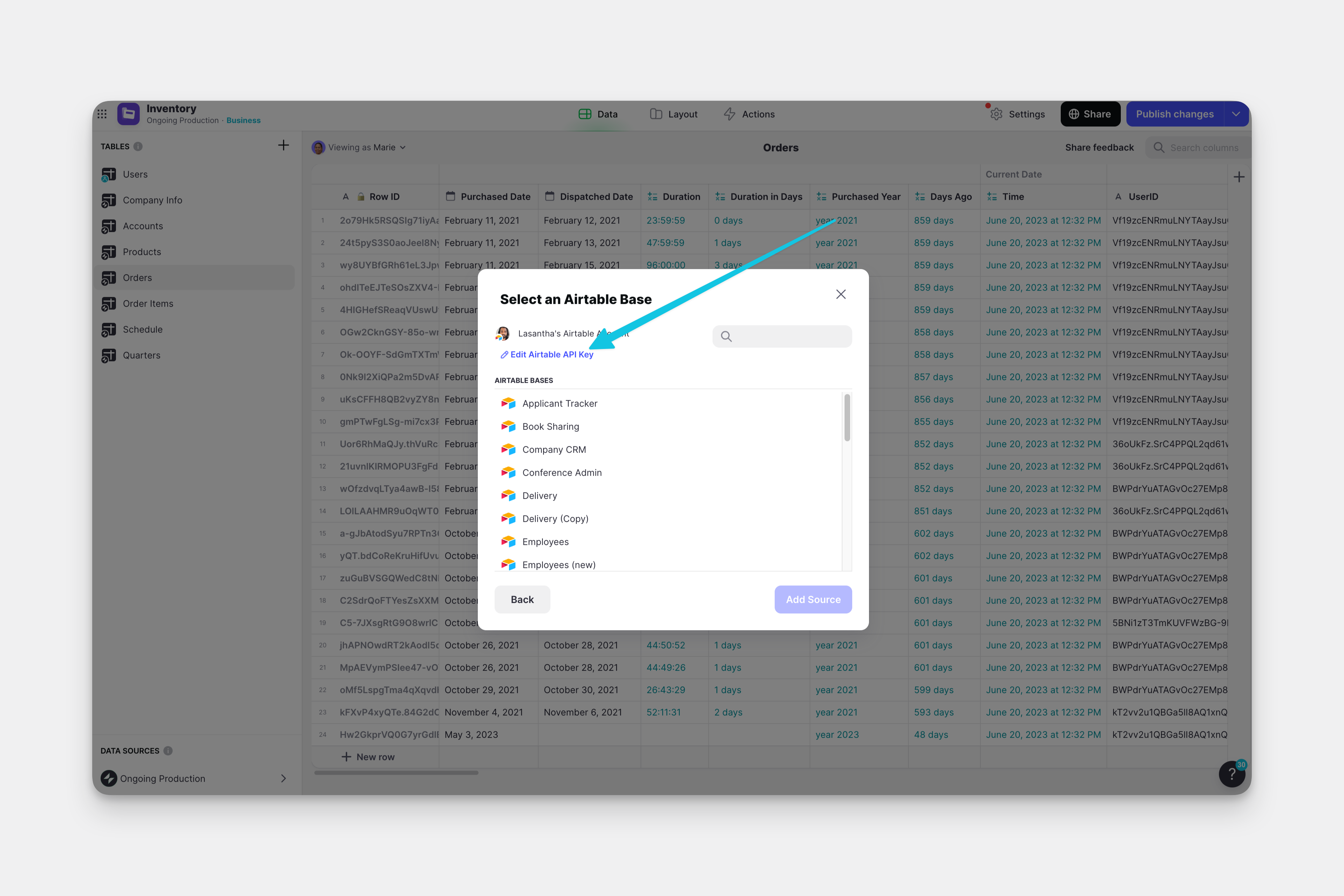Click the Airtable bases list scrollbar
Screen dimensions: 1344x896
tap(847, 418)
